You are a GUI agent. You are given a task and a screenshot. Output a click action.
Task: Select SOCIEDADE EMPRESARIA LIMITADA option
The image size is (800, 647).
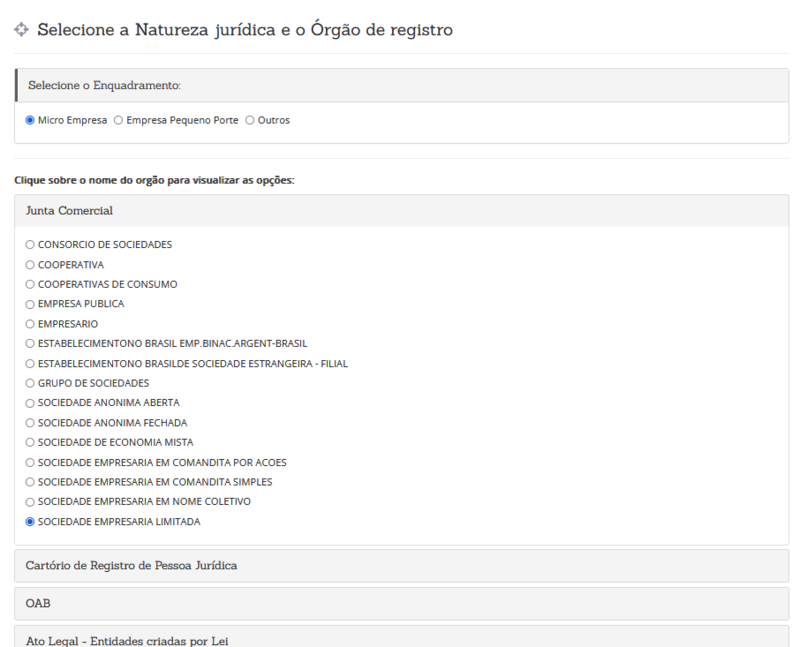coord(30,522)
